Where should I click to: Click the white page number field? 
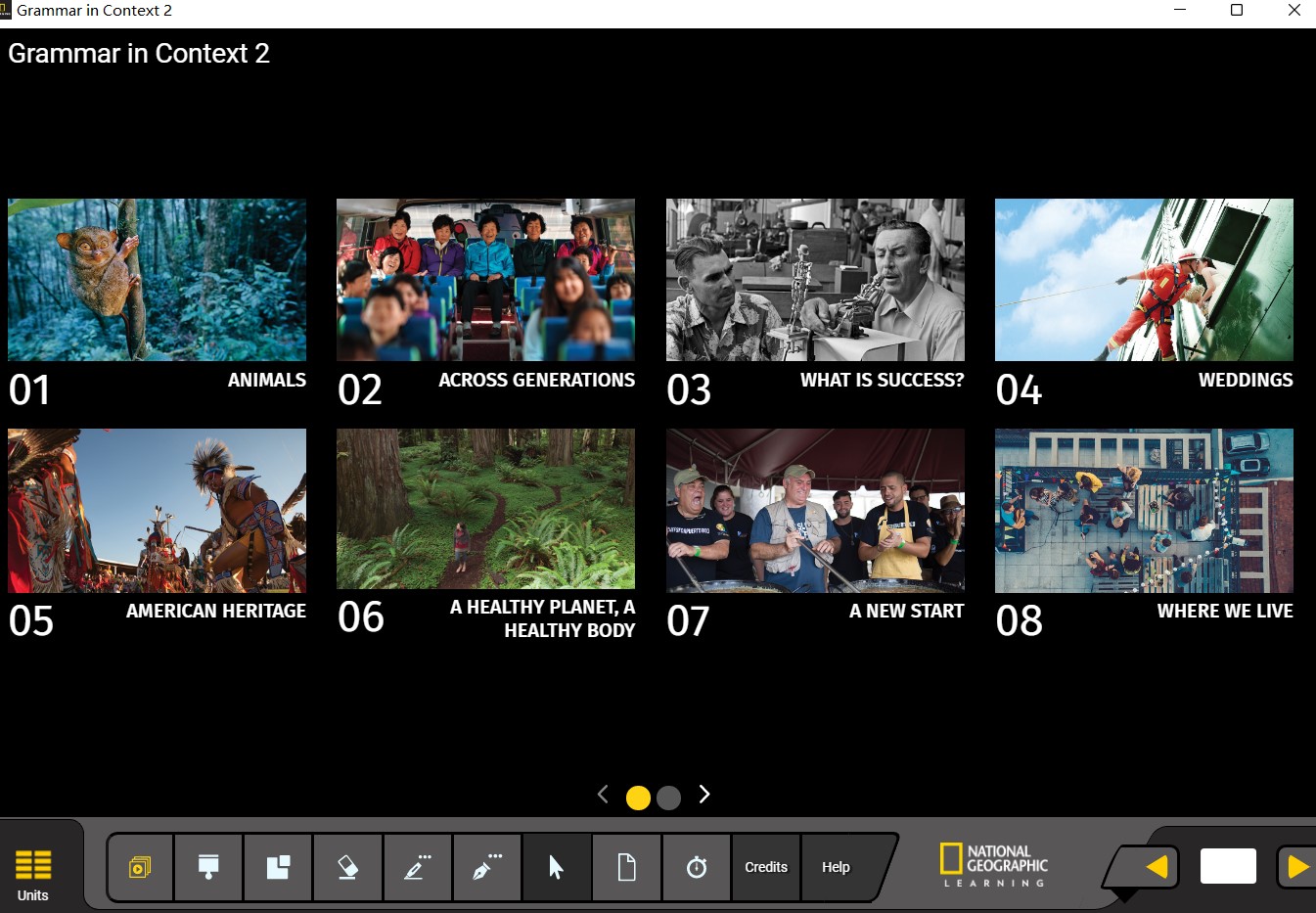[x=1228, y=867]
